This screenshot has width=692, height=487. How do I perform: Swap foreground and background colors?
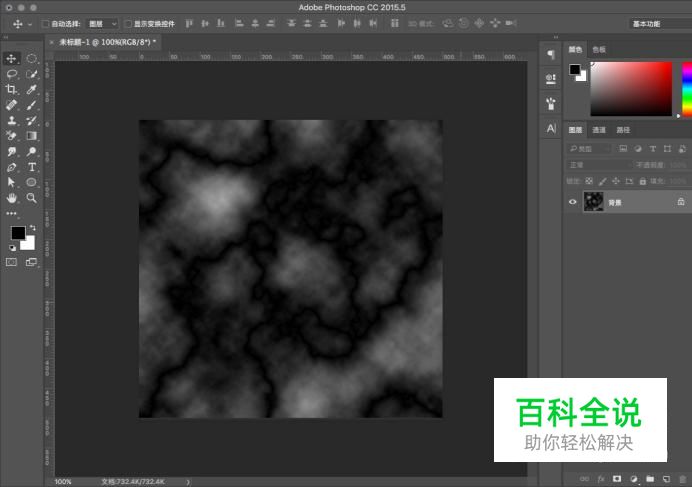(33, 228)
